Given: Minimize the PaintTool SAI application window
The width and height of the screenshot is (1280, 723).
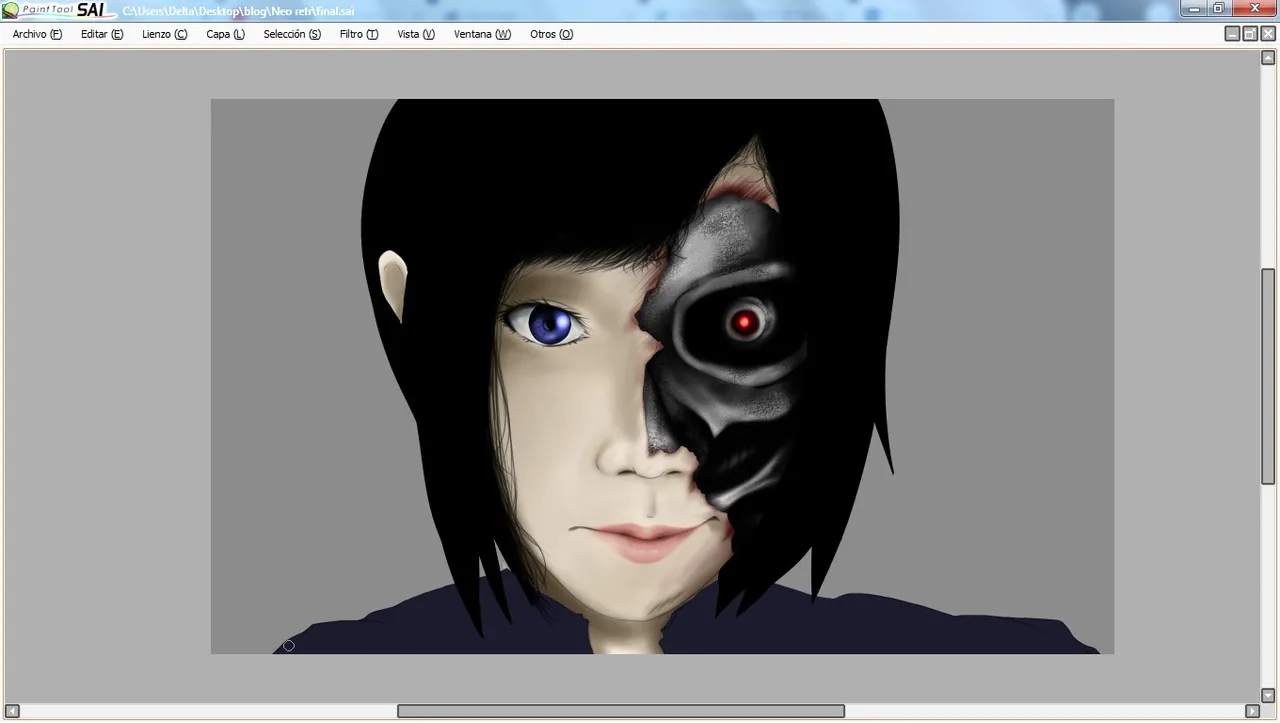Looking at the screenshot, I should click(x=1194, y=8).
